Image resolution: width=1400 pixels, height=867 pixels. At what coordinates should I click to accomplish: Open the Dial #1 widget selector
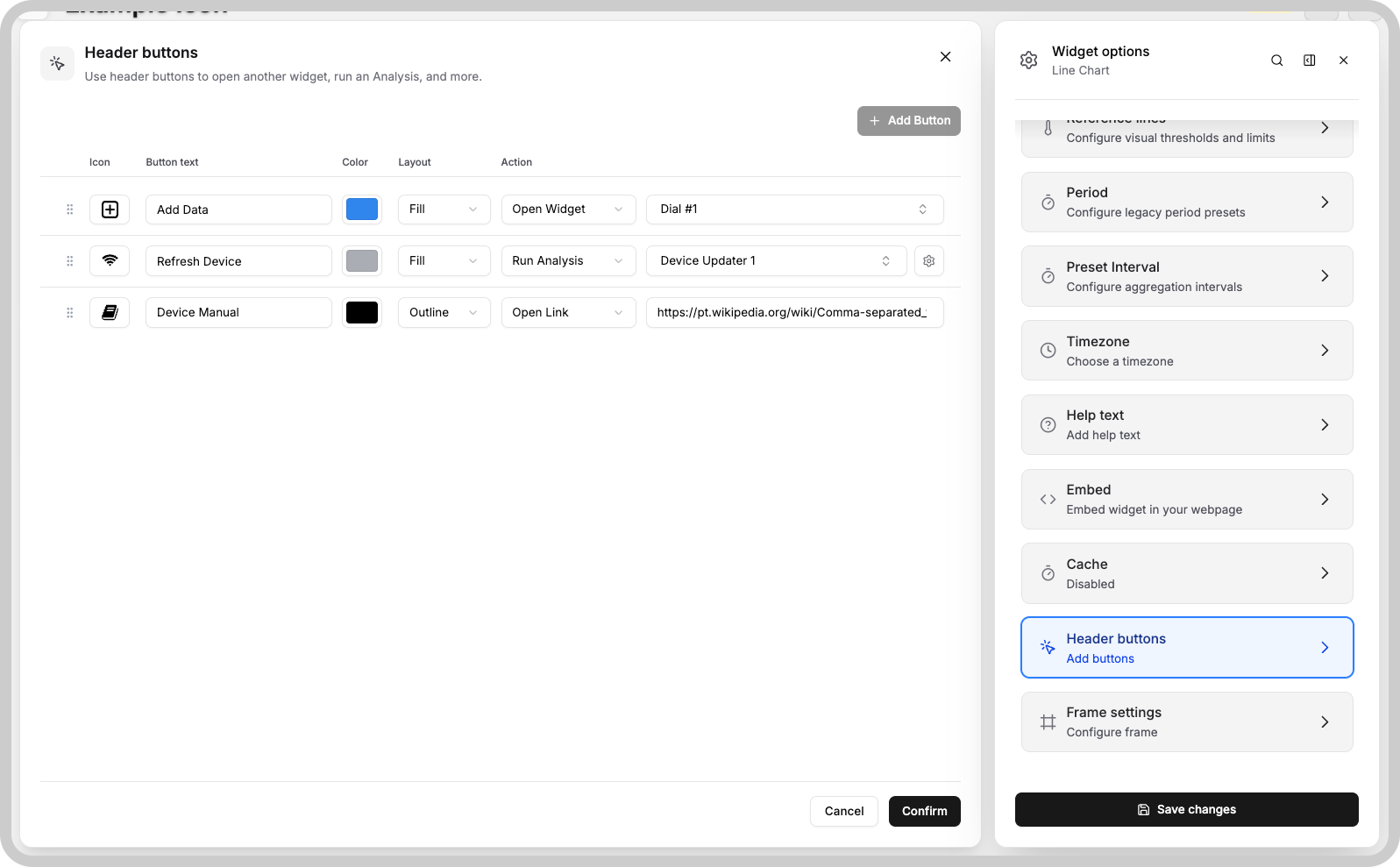point(794,210)
